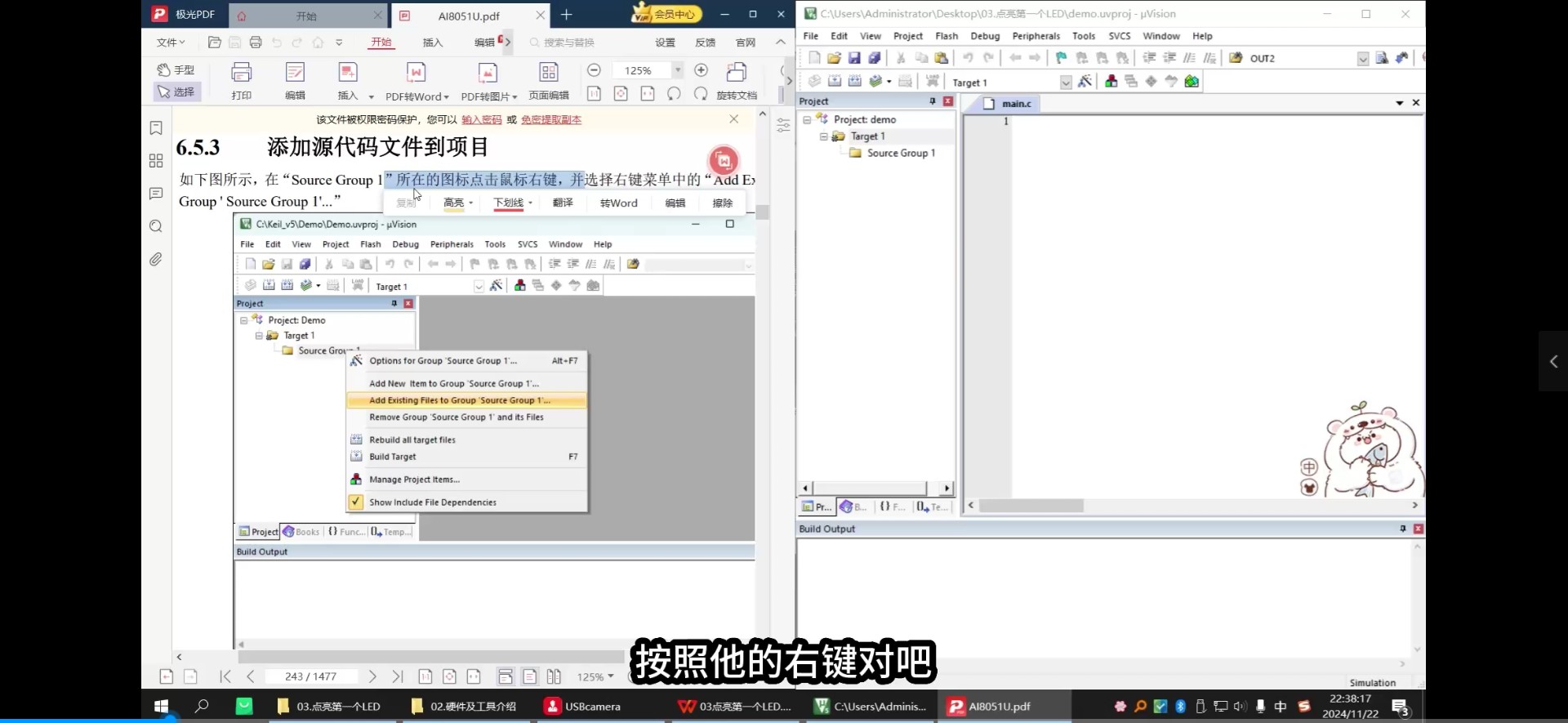Toggle single page view in PDF footer
Image resolution: width=1568 pixels, height=723 pixels.
(x=530, y=676)
